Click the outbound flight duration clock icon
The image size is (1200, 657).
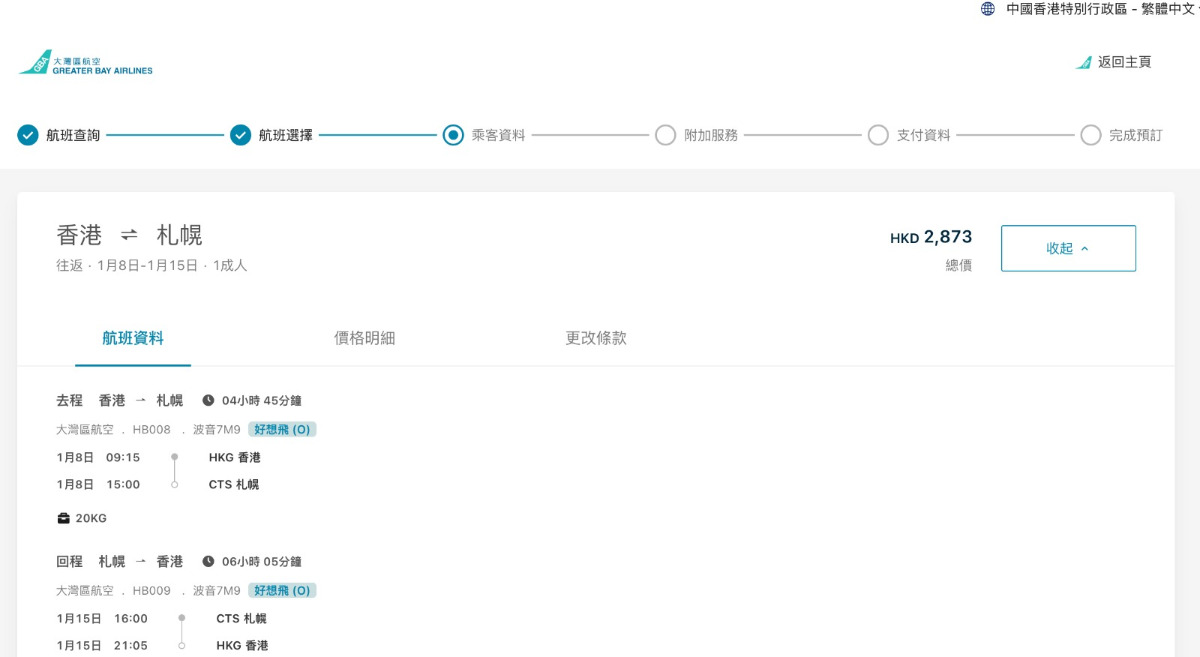tap(208, 400)
